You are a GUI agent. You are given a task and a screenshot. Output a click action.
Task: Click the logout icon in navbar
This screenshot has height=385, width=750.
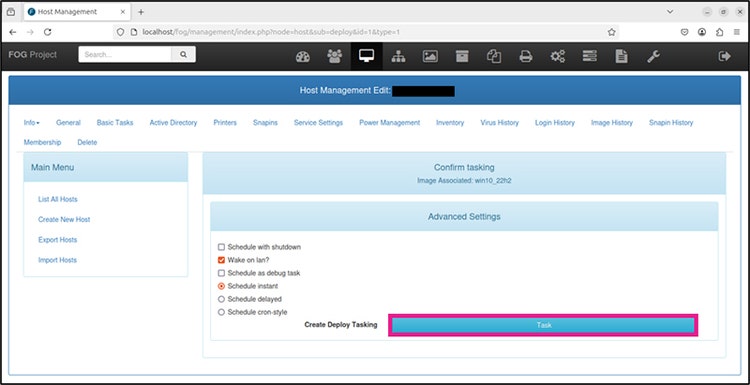[x=725, y=56]
